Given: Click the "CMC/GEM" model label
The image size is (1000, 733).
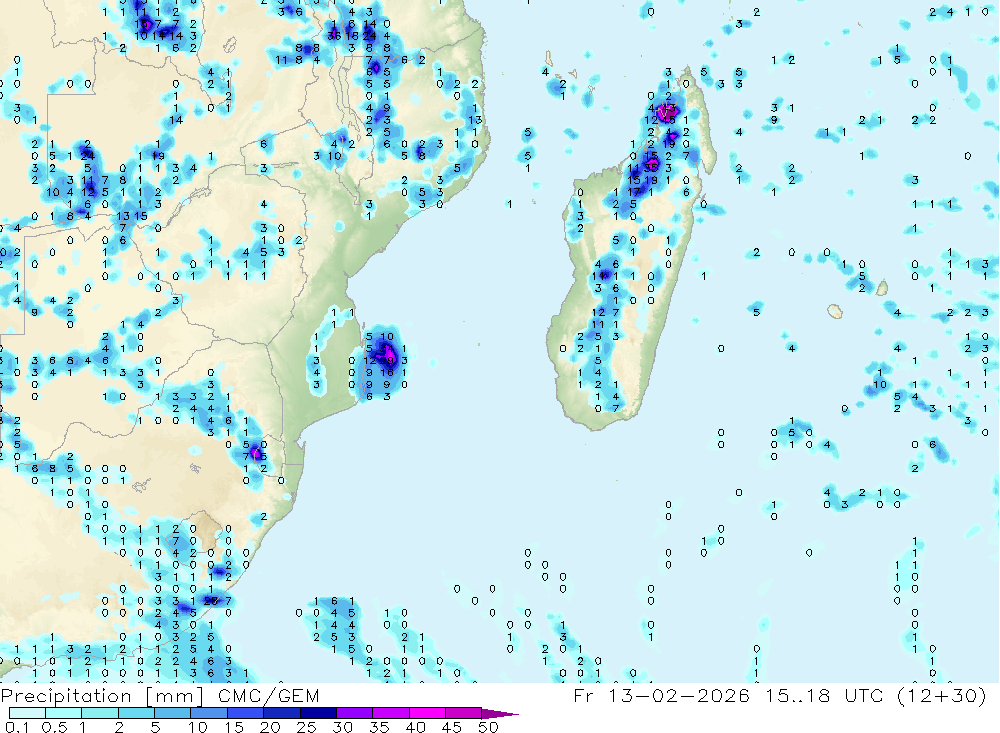Looking at the screenshot, I should tap(268, 696).
